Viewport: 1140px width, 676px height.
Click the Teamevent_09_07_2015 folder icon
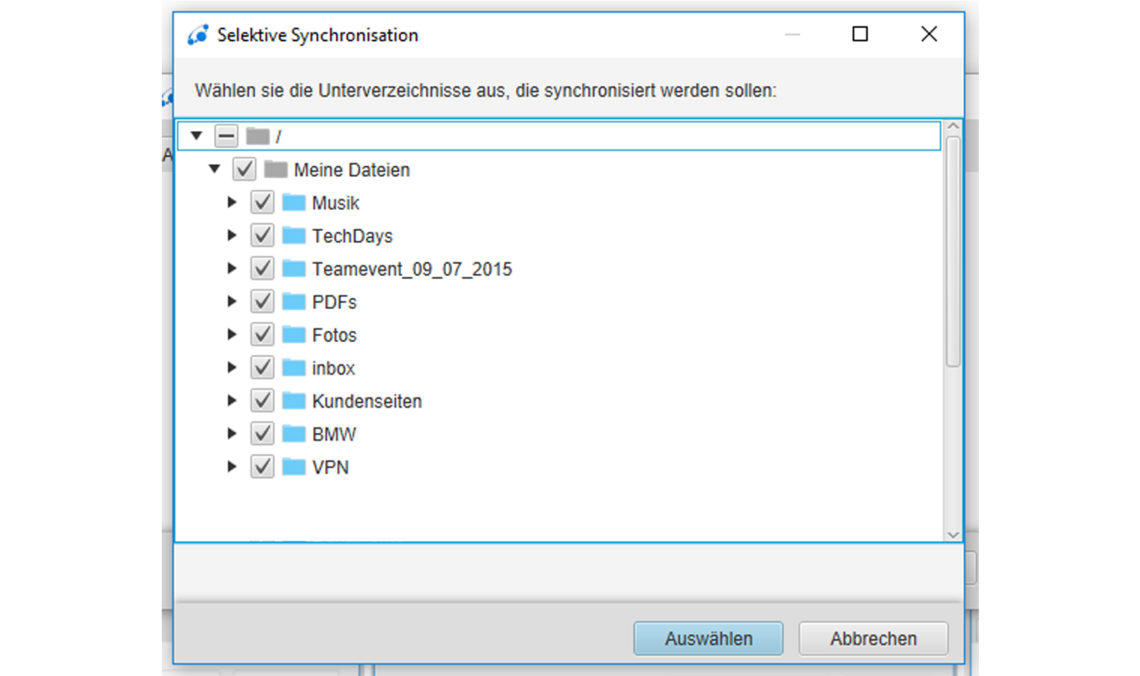(x=294, y=268)
